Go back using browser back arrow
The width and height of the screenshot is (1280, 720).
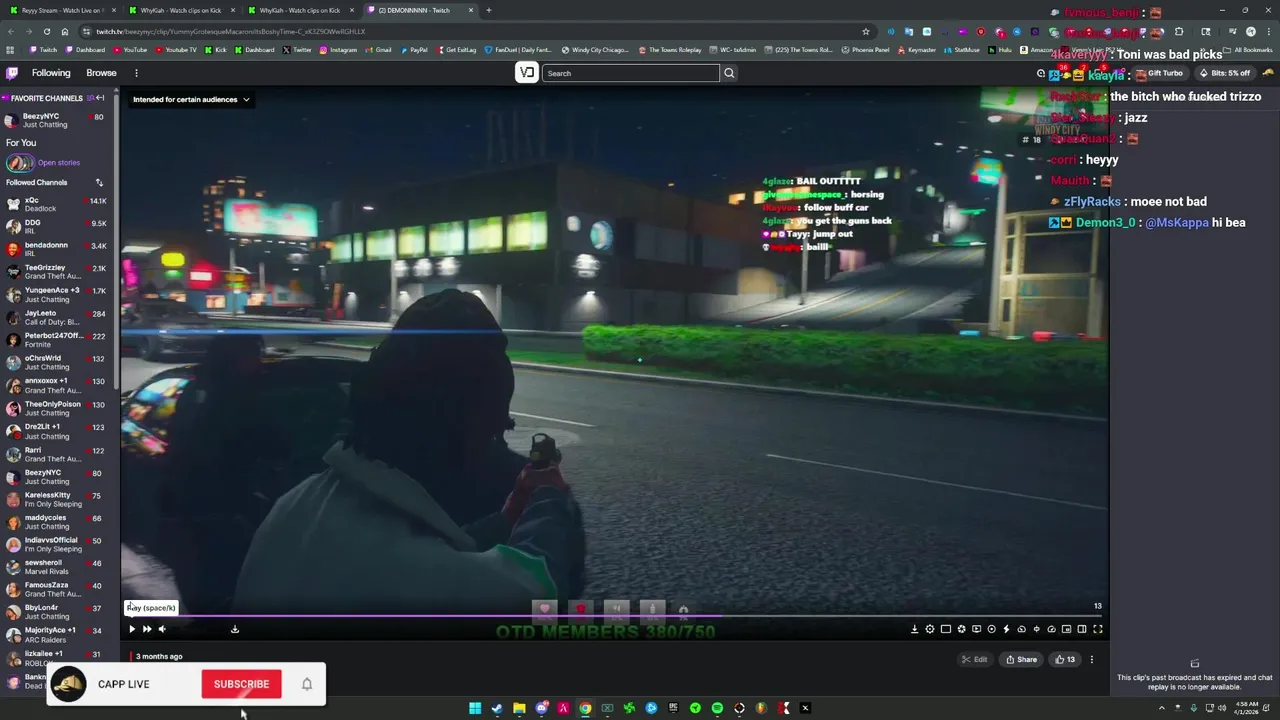[x=10, y=31]
